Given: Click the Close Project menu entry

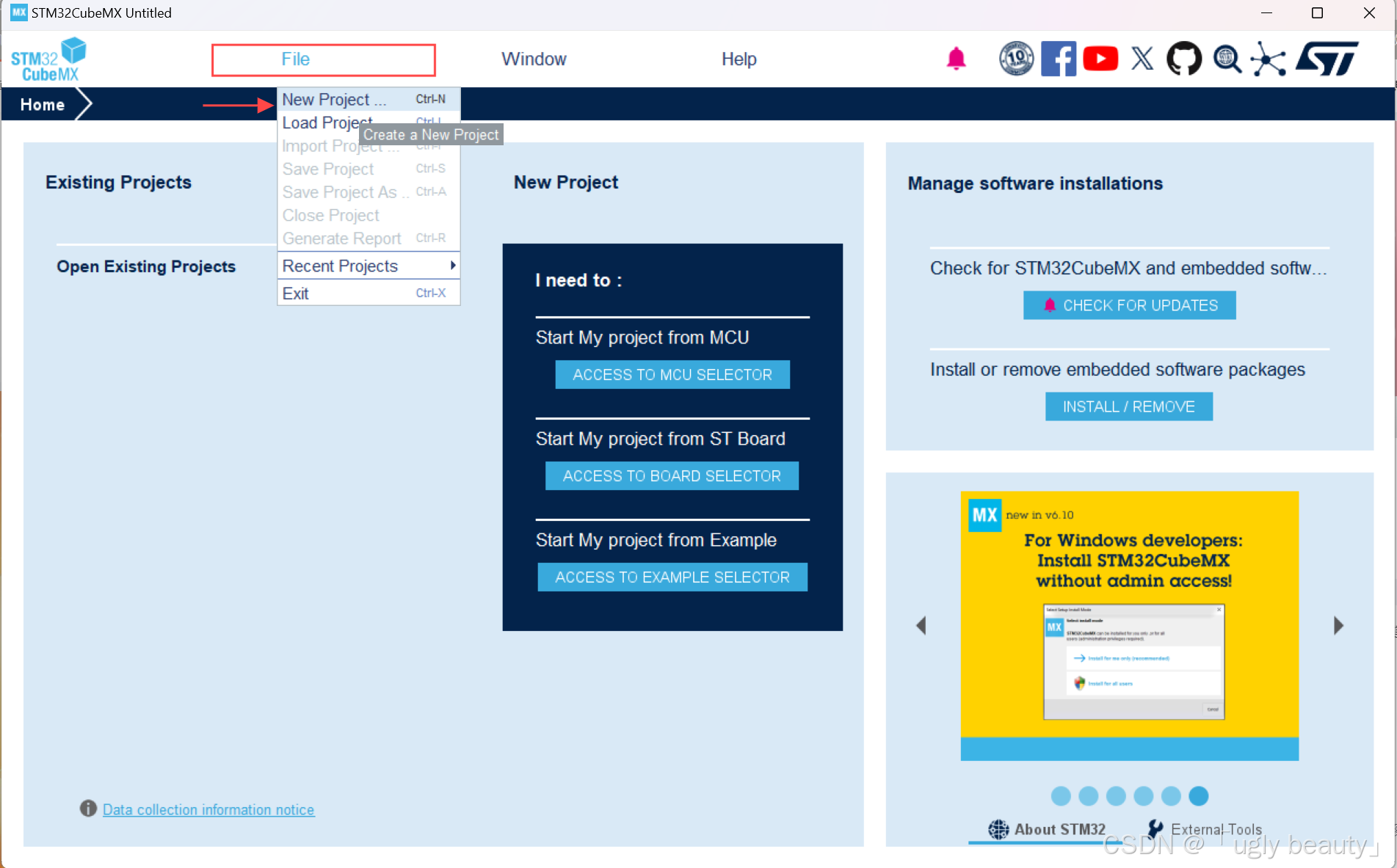Looking at the screenshot, I should pos(369,216).
